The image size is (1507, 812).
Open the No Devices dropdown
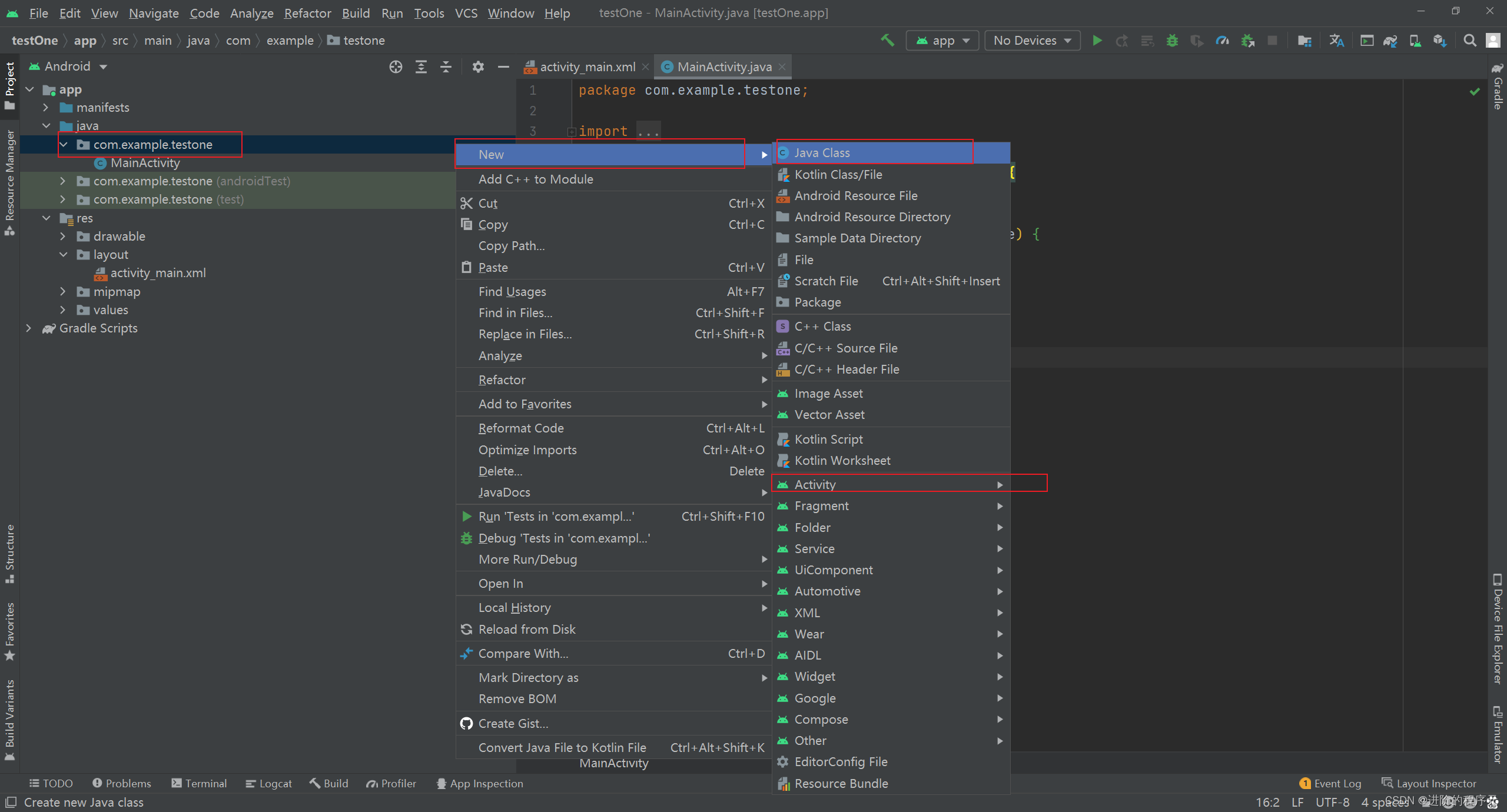click(x=1032, y=40)
